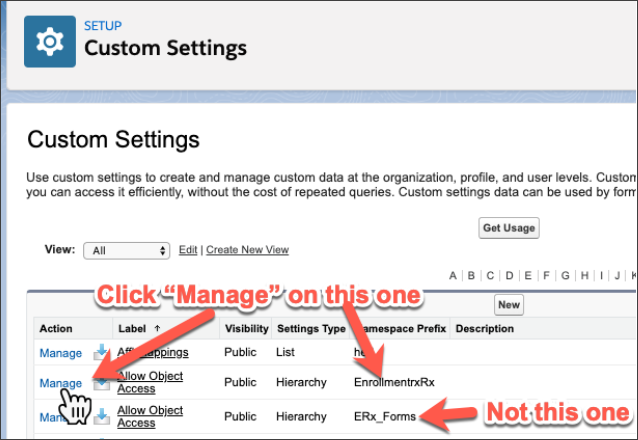Click the Get Usage button

click(x=509, y=228)
